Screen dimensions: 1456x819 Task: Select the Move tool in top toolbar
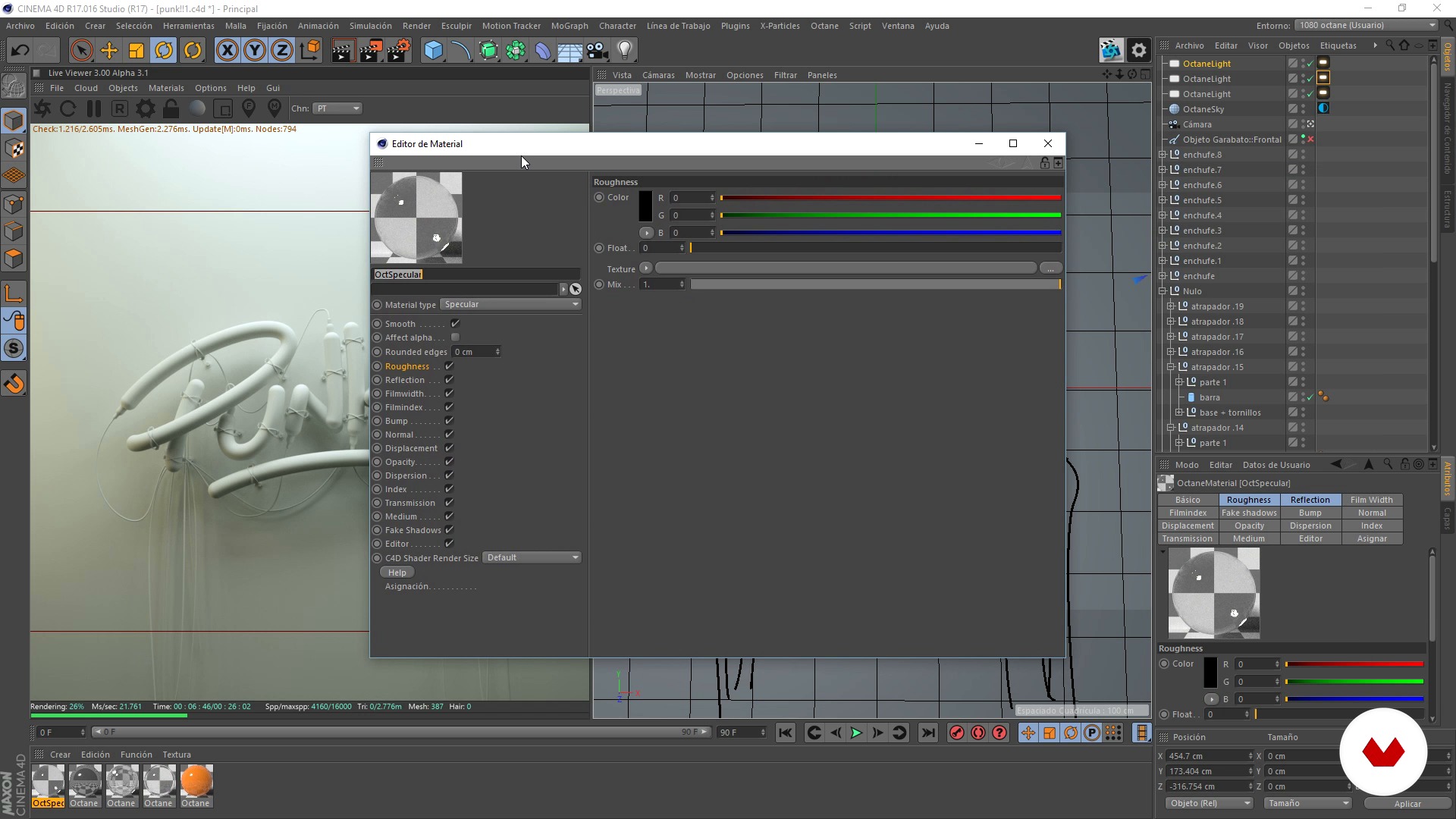click(109, 51)
